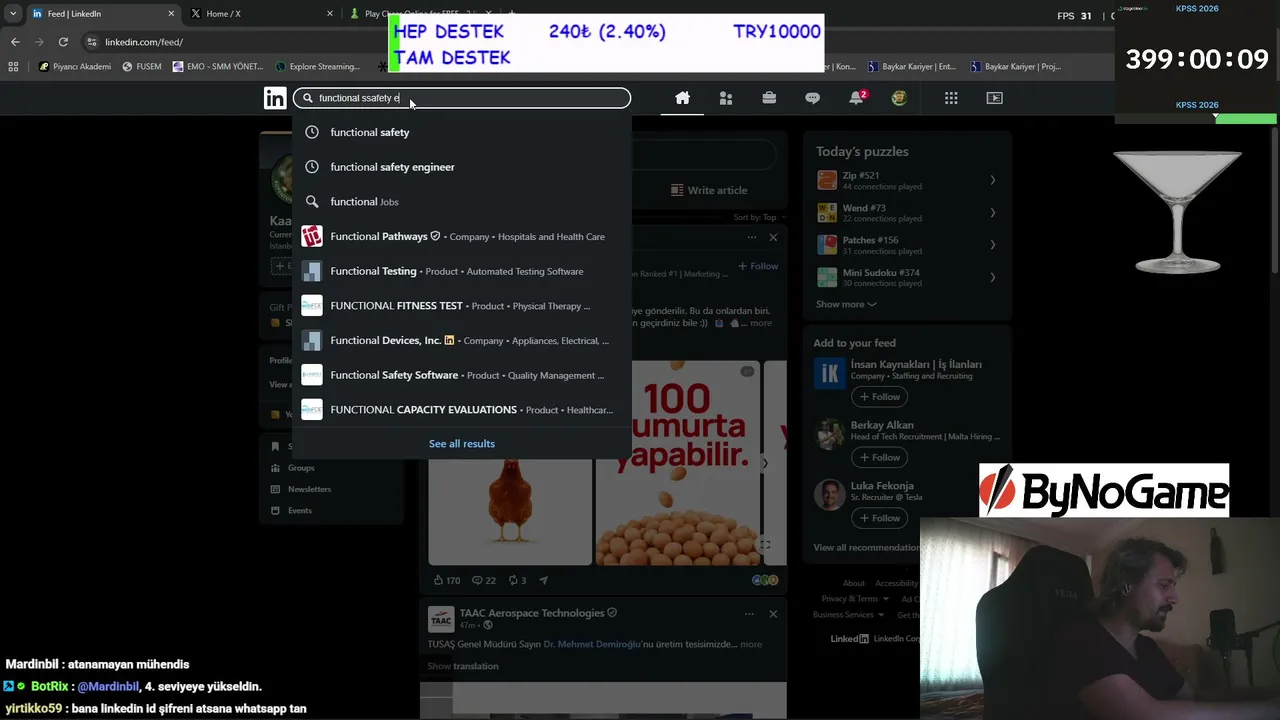The height and width of the screenshot is (720, 1280).
Task: Close the Feed | LinkedIn browser tab
Action: coord(171,14)
